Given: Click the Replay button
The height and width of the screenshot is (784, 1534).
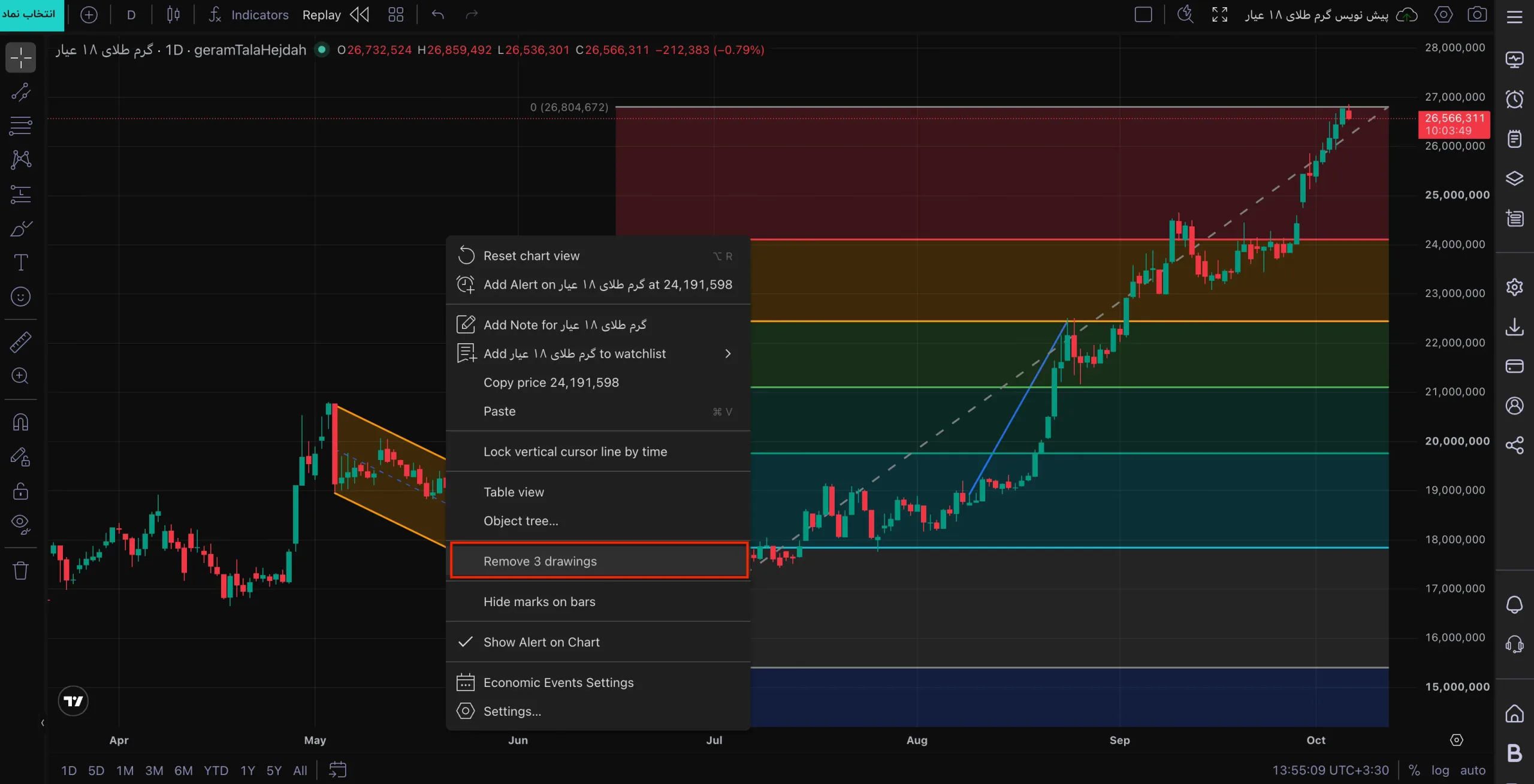Looking at the screenshot, I should pos(336,14).
